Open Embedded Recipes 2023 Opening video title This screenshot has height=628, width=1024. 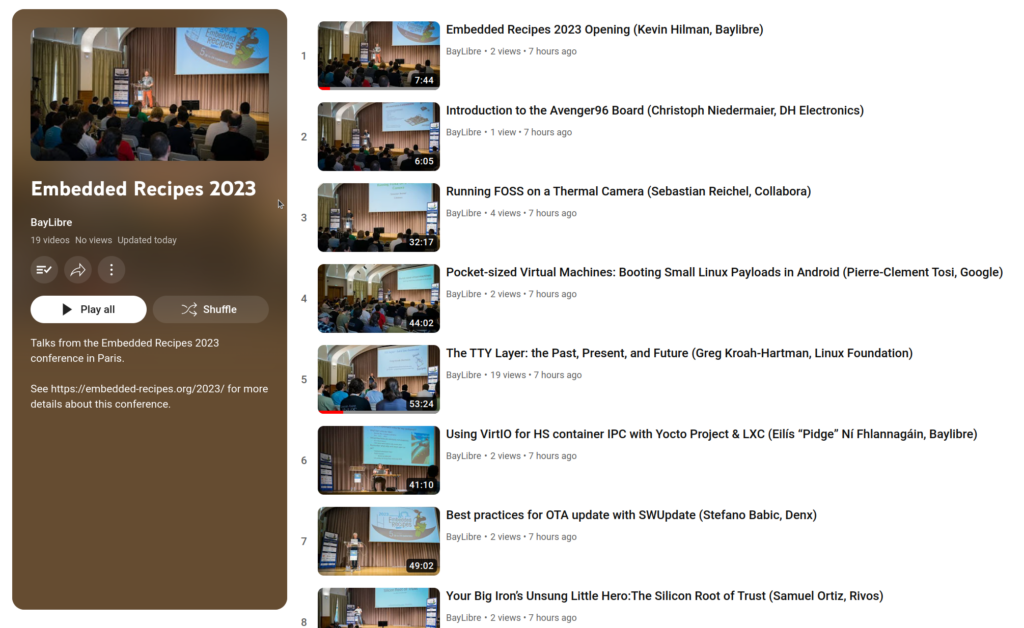point(604,29)
